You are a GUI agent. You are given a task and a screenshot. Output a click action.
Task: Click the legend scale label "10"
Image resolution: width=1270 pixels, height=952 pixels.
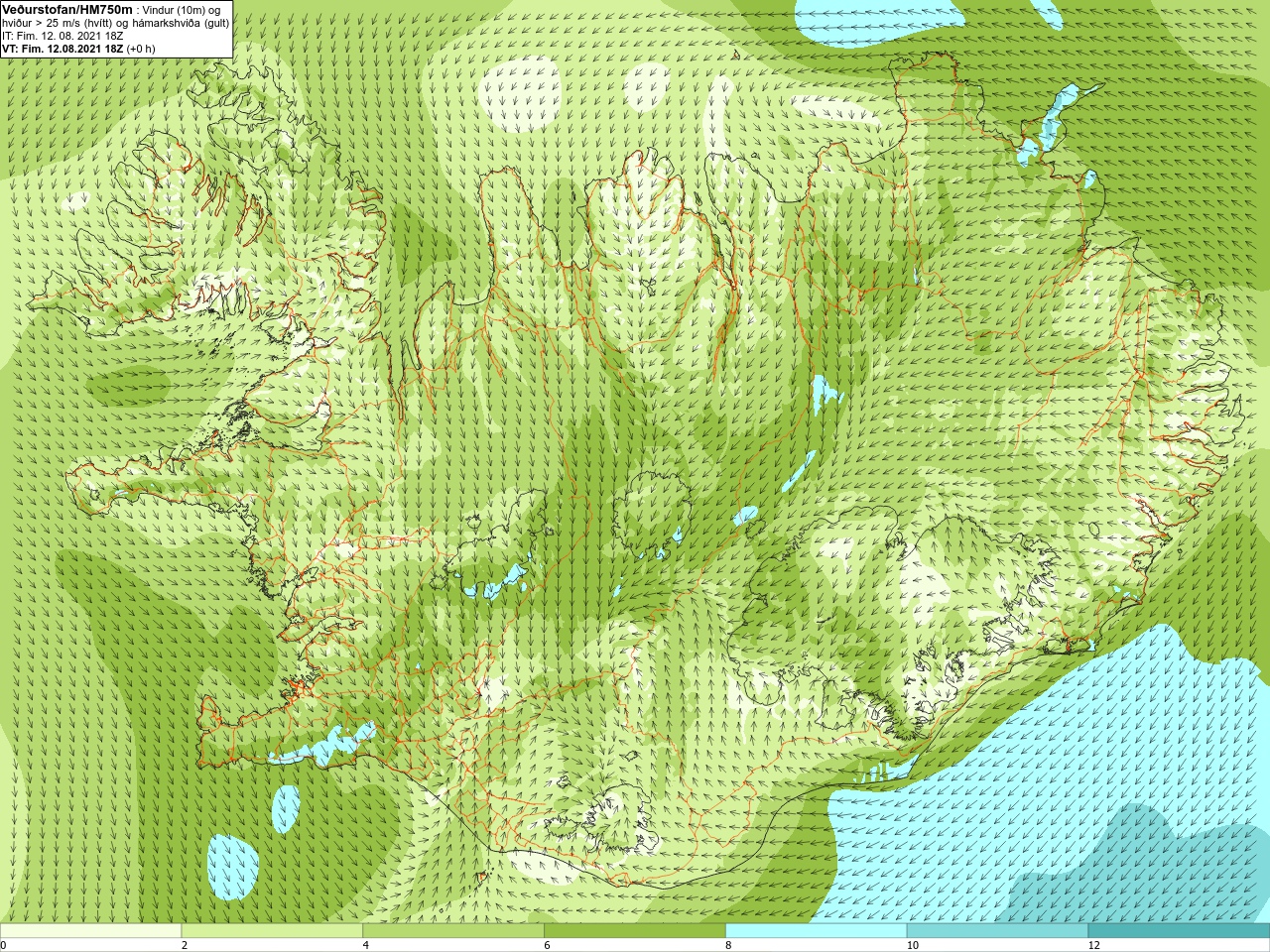(913, 945)
